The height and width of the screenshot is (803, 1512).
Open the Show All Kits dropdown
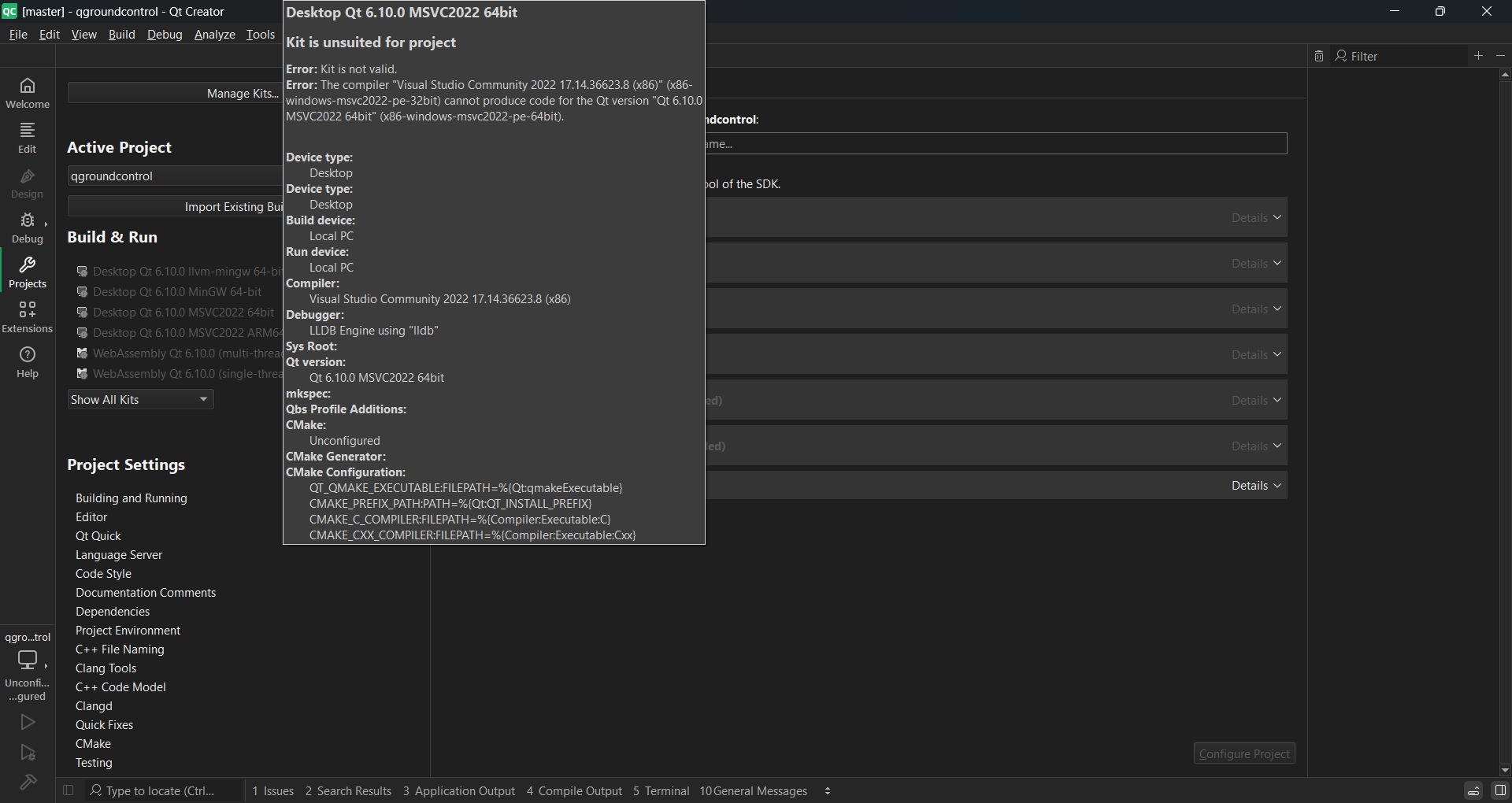[x=139, y=399]
